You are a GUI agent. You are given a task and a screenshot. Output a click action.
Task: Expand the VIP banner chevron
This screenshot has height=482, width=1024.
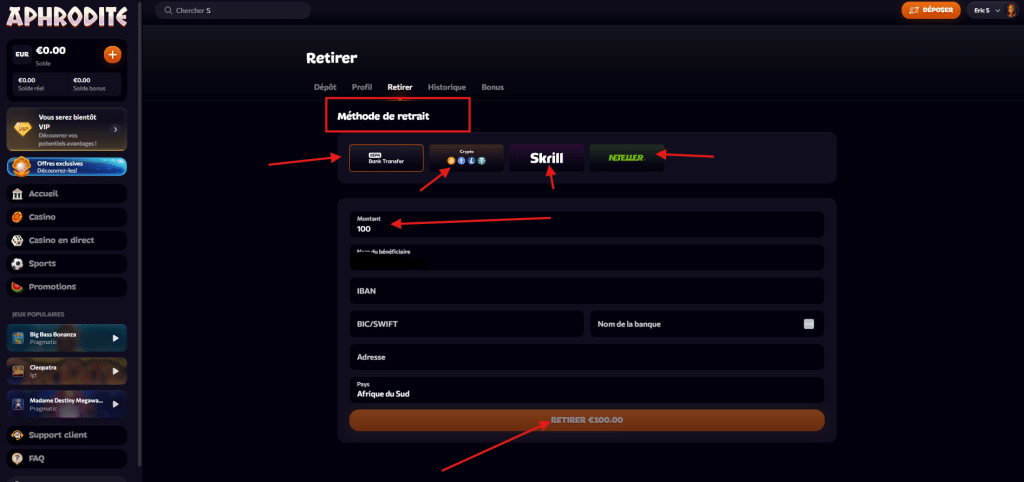116,129
